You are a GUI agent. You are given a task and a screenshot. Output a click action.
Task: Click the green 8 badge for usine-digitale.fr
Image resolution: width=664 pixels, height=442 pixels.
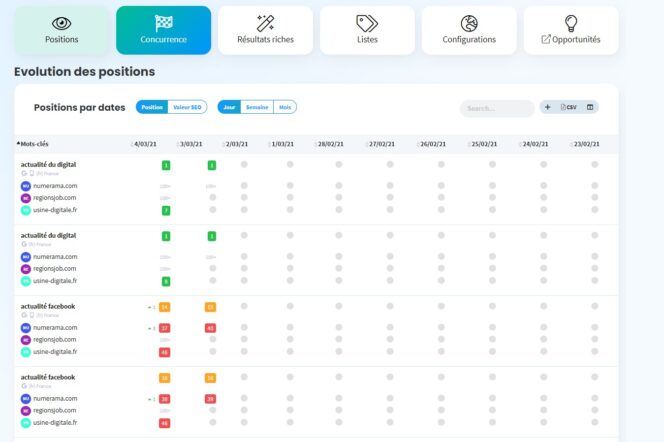pos(166,281)
